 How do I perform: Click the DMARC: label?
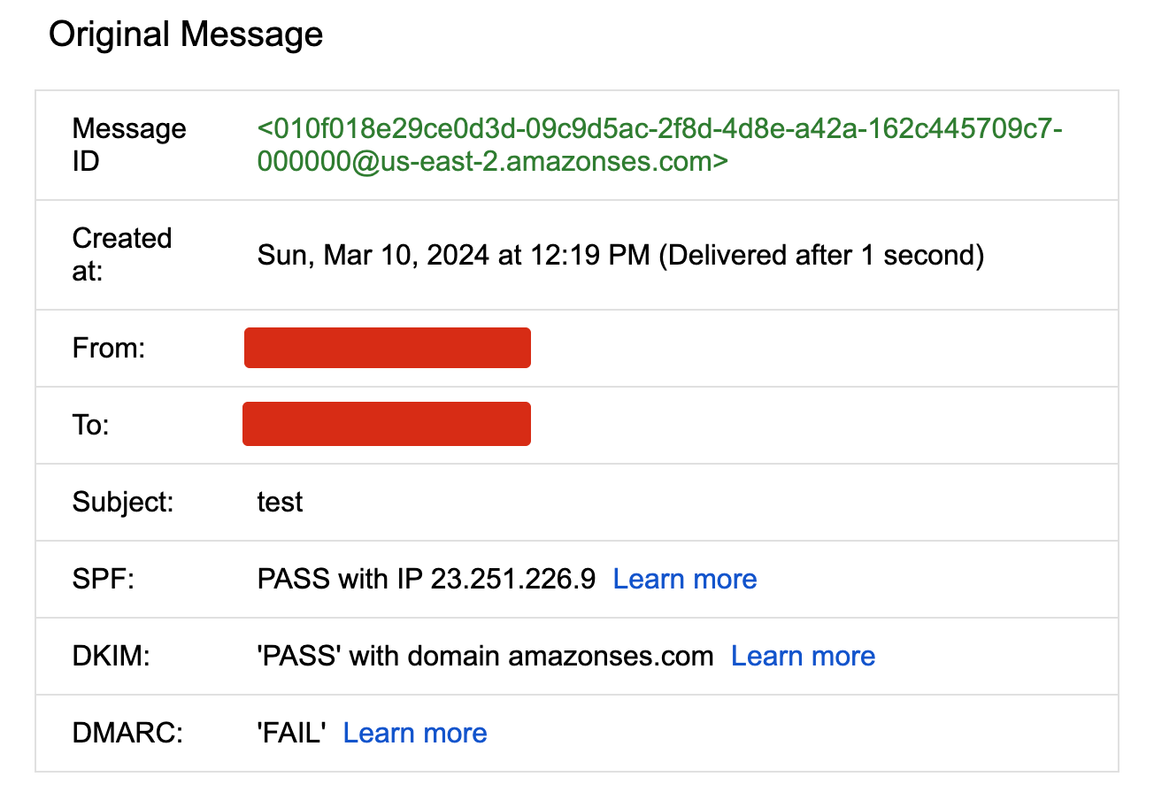coord(127,733)
